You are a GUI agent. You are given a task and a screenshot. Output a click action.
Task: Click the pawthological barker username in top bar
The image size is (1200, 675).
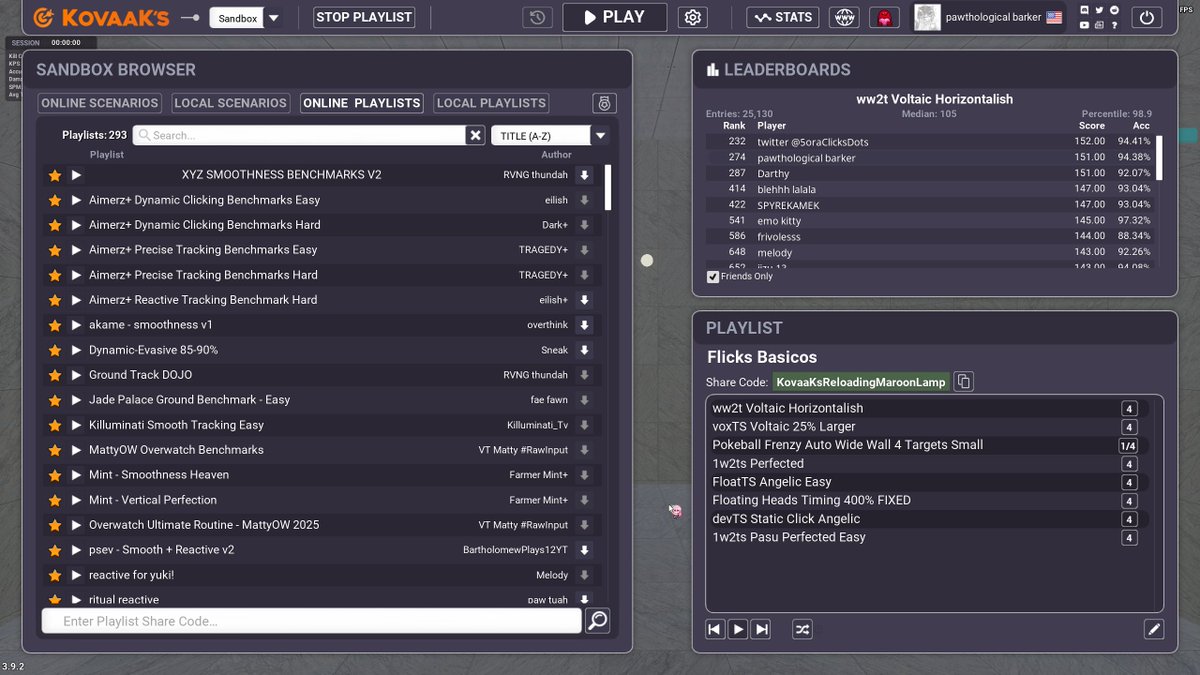pyautogui.click(x=994, y=17)
